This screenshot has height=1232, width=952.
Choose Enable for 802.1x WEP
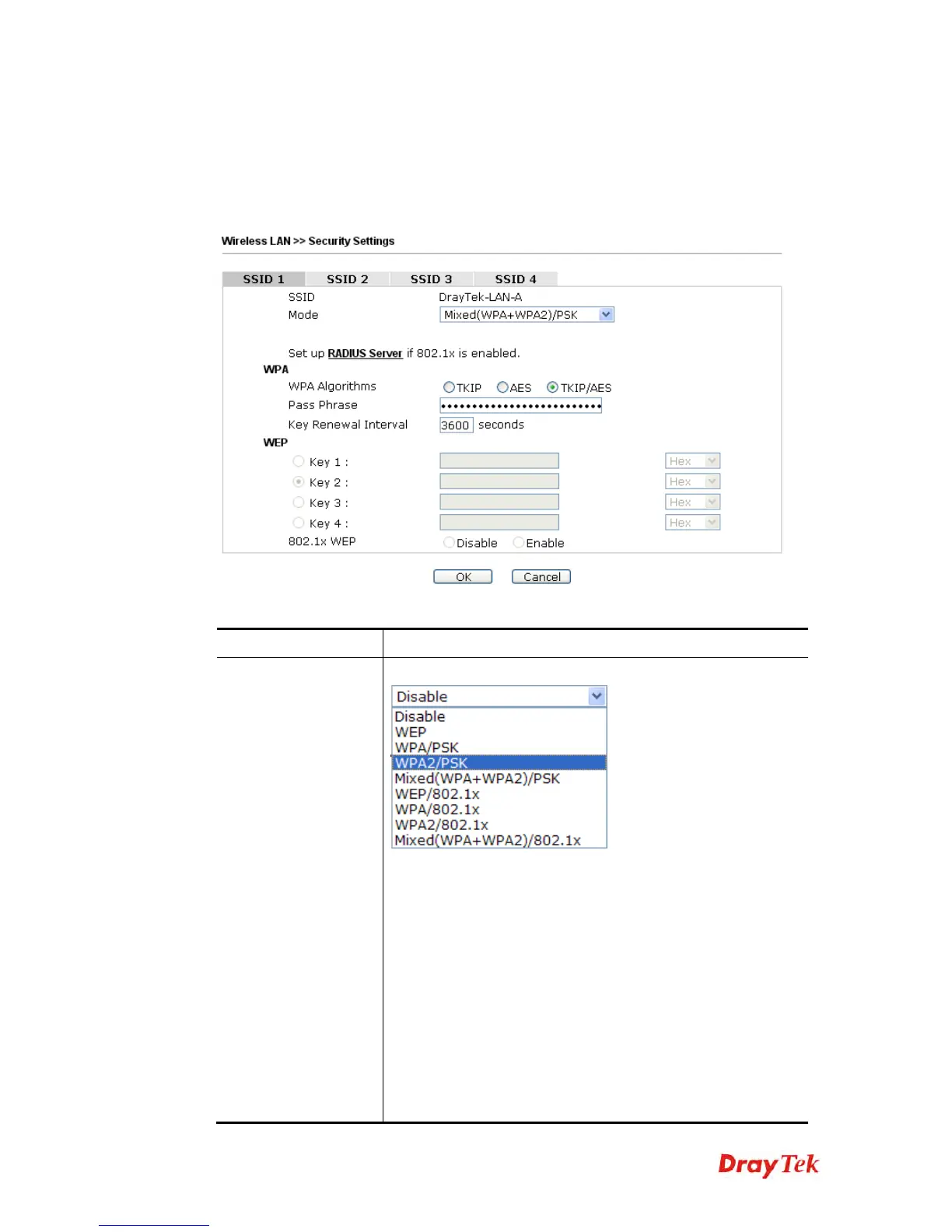coord(519,543)
